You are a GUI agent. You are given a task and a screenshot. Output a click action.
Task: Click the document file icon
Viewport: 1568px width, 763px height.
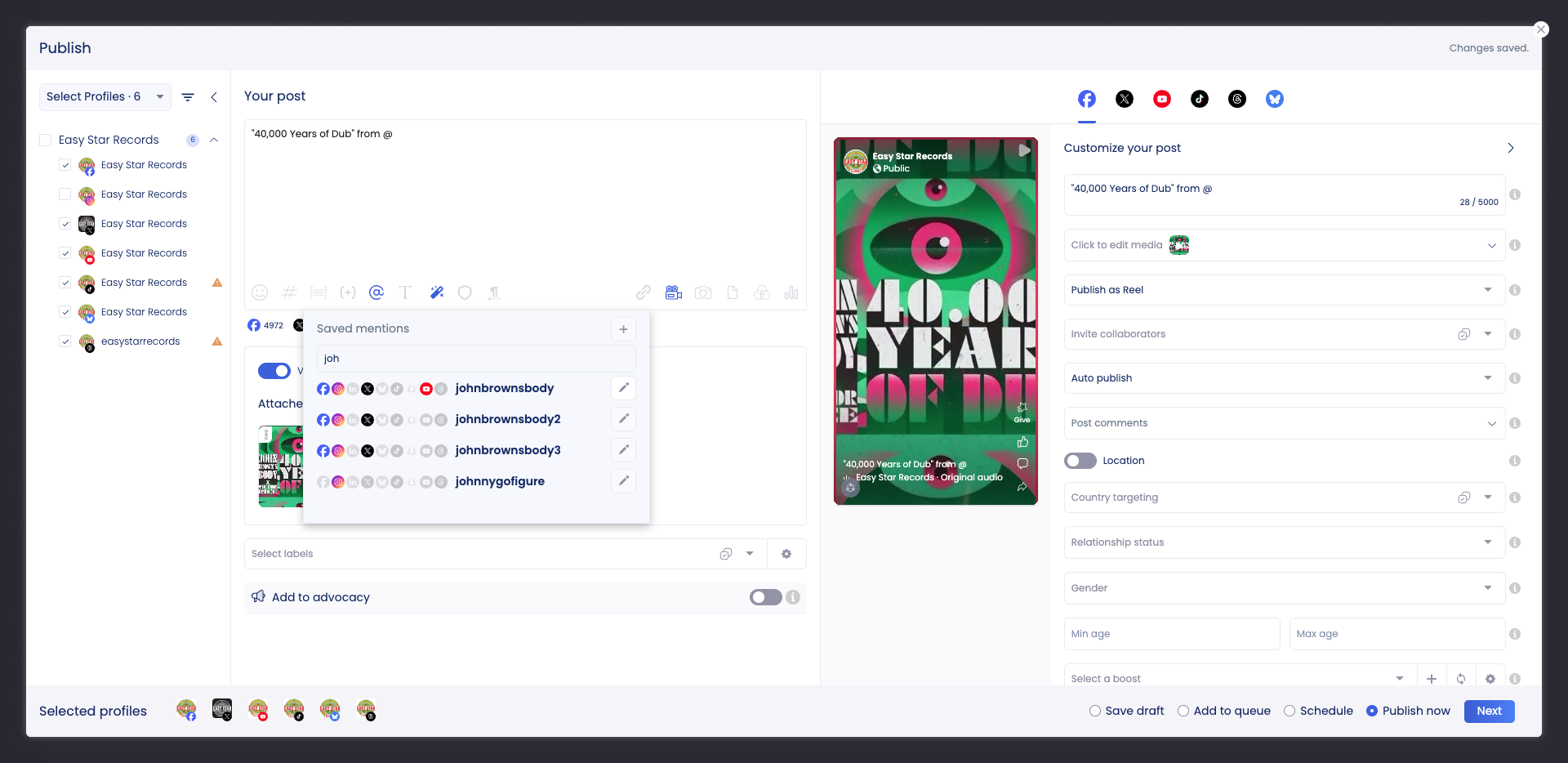point(733,292)
